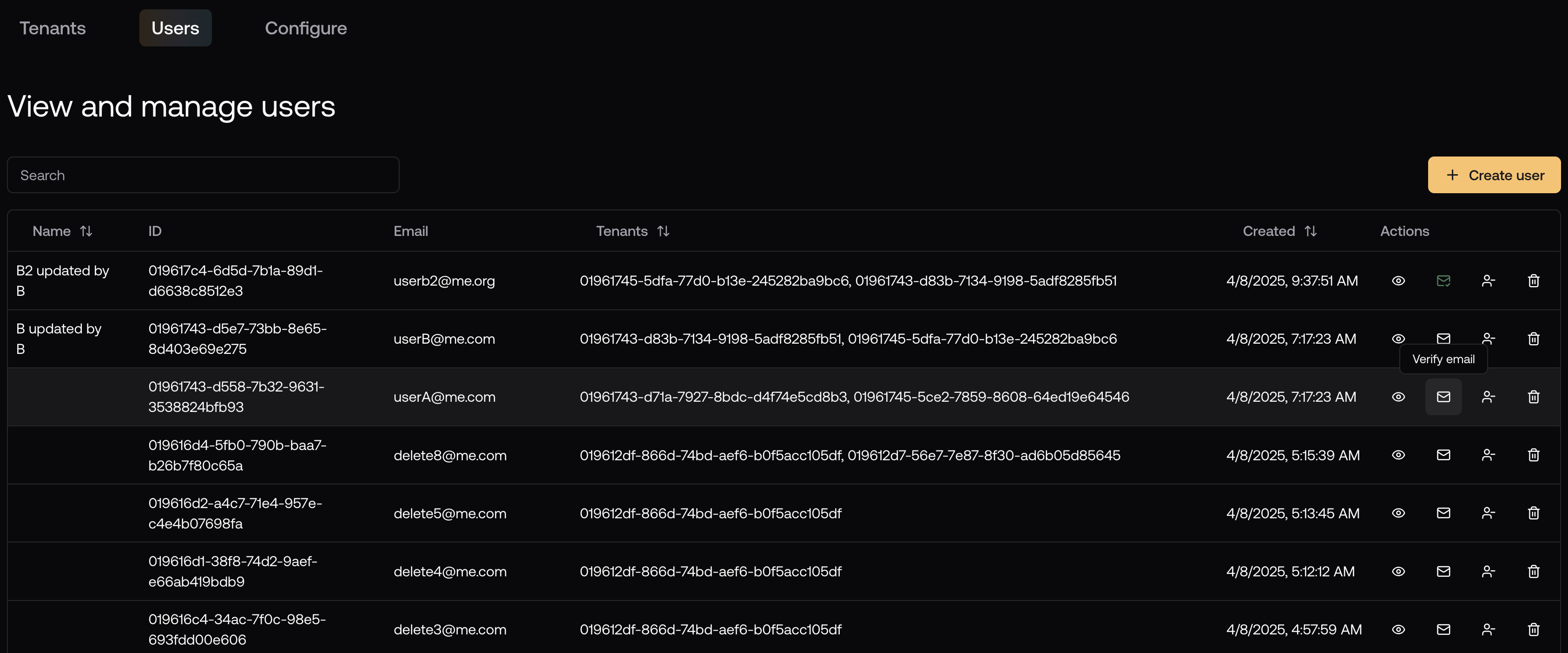Sort table by Name column
1568x653 pixels.
(x=86, y=231)
